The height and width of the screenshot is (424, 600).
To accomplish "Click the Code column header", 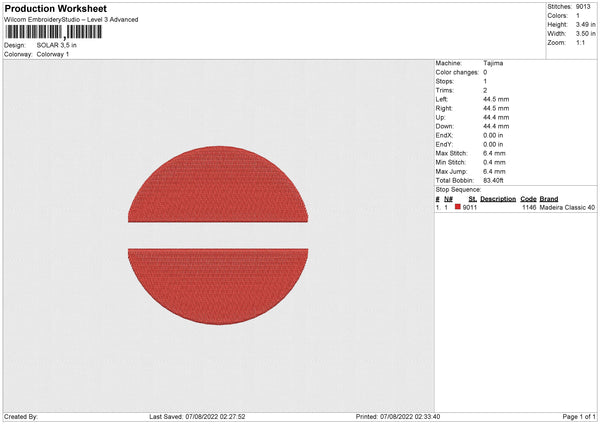I will [x=528, y=198].
